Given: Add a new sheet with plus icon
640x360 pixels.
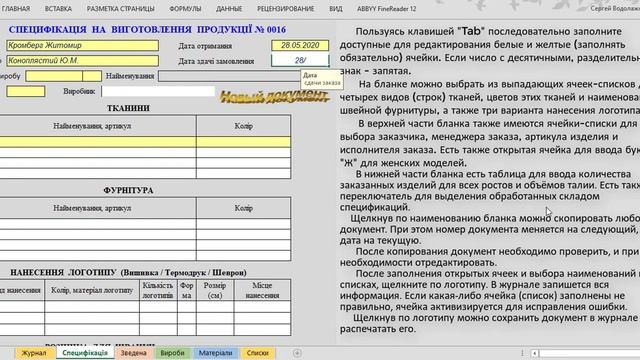Looking at the screenshot, I should [x=297, y=353].
